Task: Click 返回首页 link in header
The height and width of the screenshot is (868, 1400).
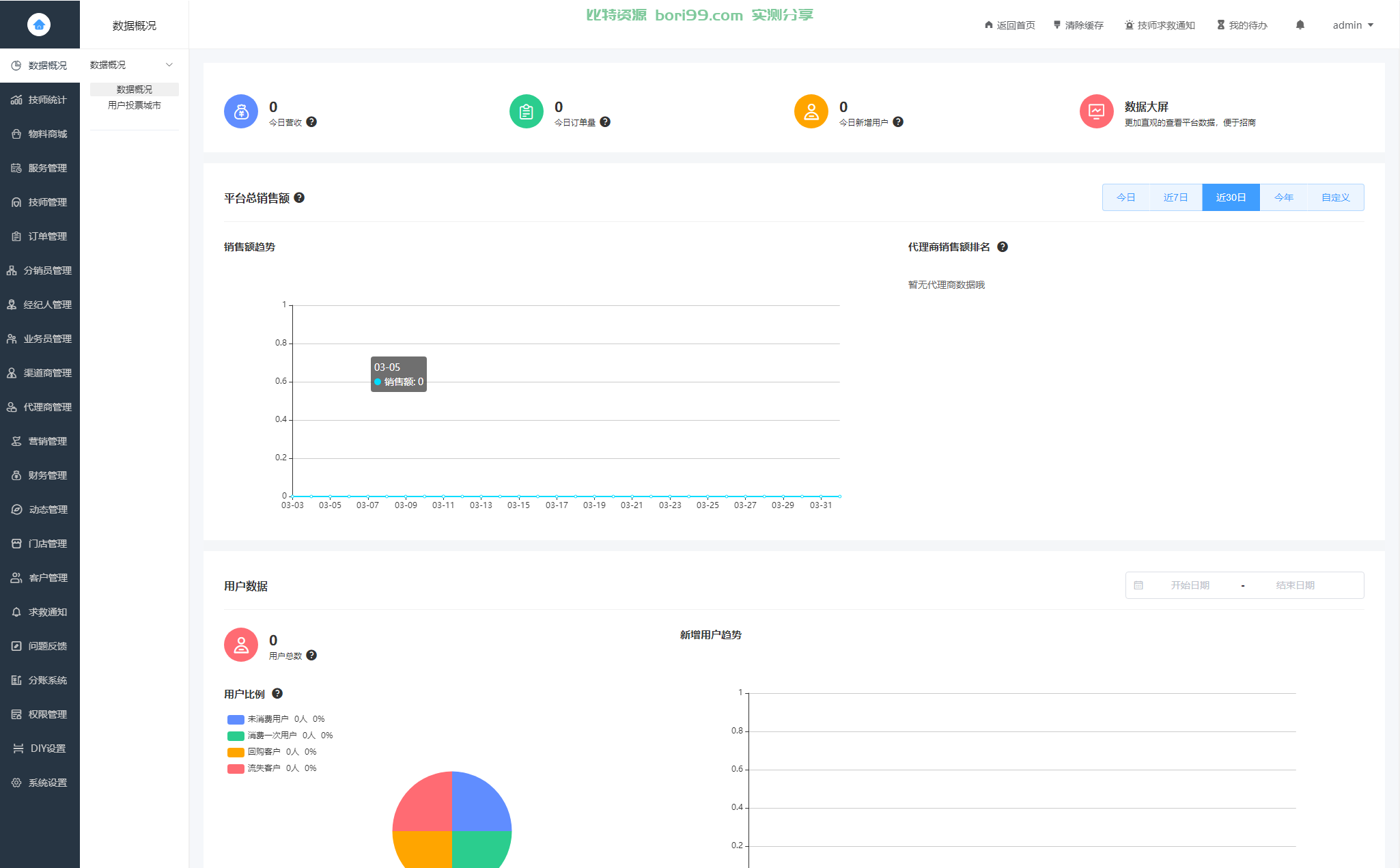Action: tap(1010, 25)
